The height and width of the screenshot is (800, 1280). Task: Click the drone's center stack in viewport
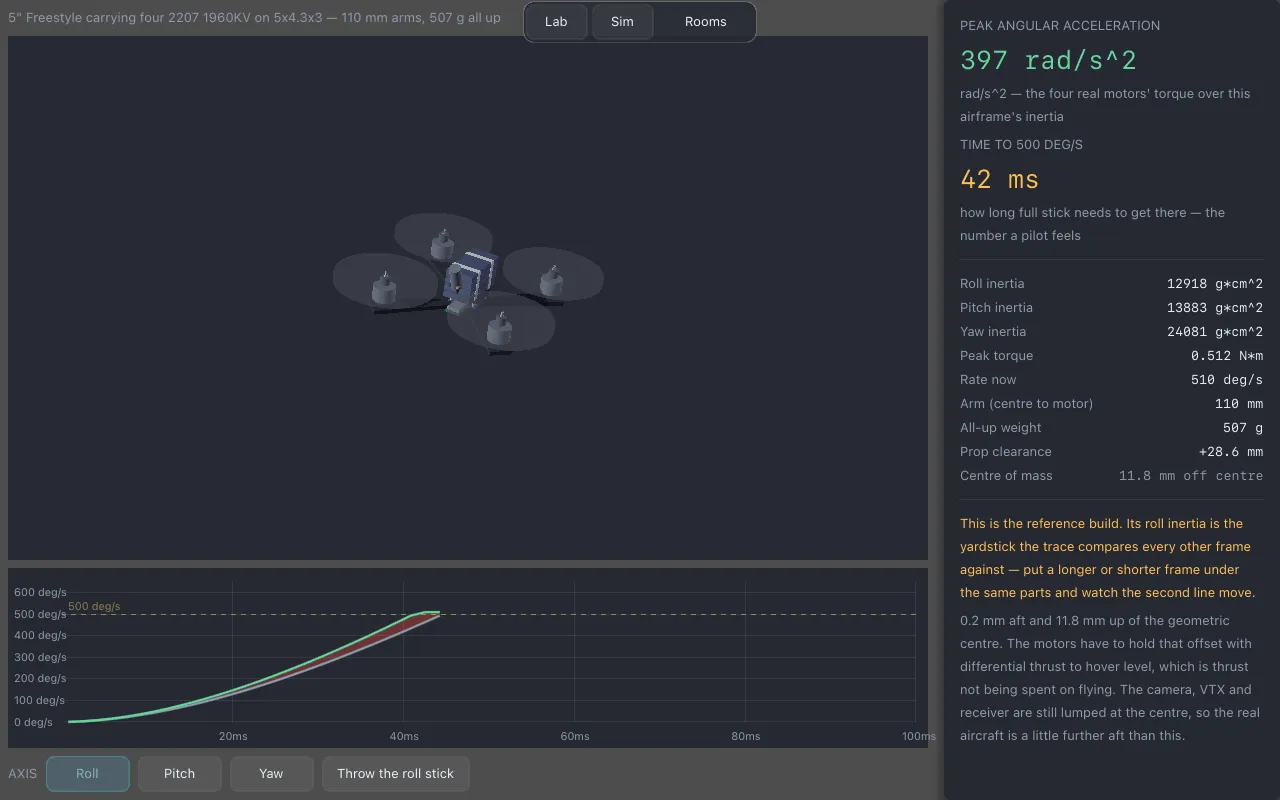tap(470, 279)
